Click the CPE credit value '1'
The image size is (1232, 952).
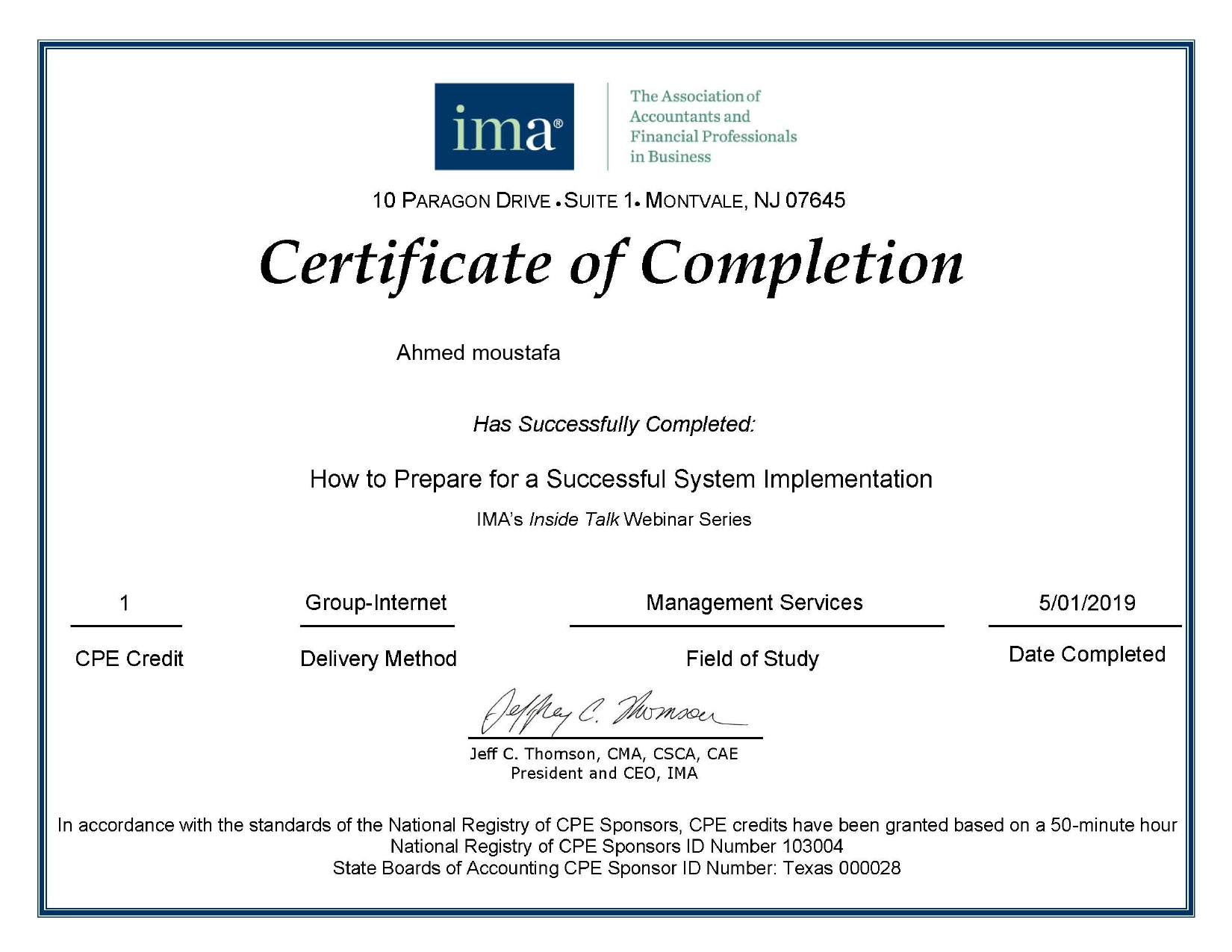click(x=125, y=603)
